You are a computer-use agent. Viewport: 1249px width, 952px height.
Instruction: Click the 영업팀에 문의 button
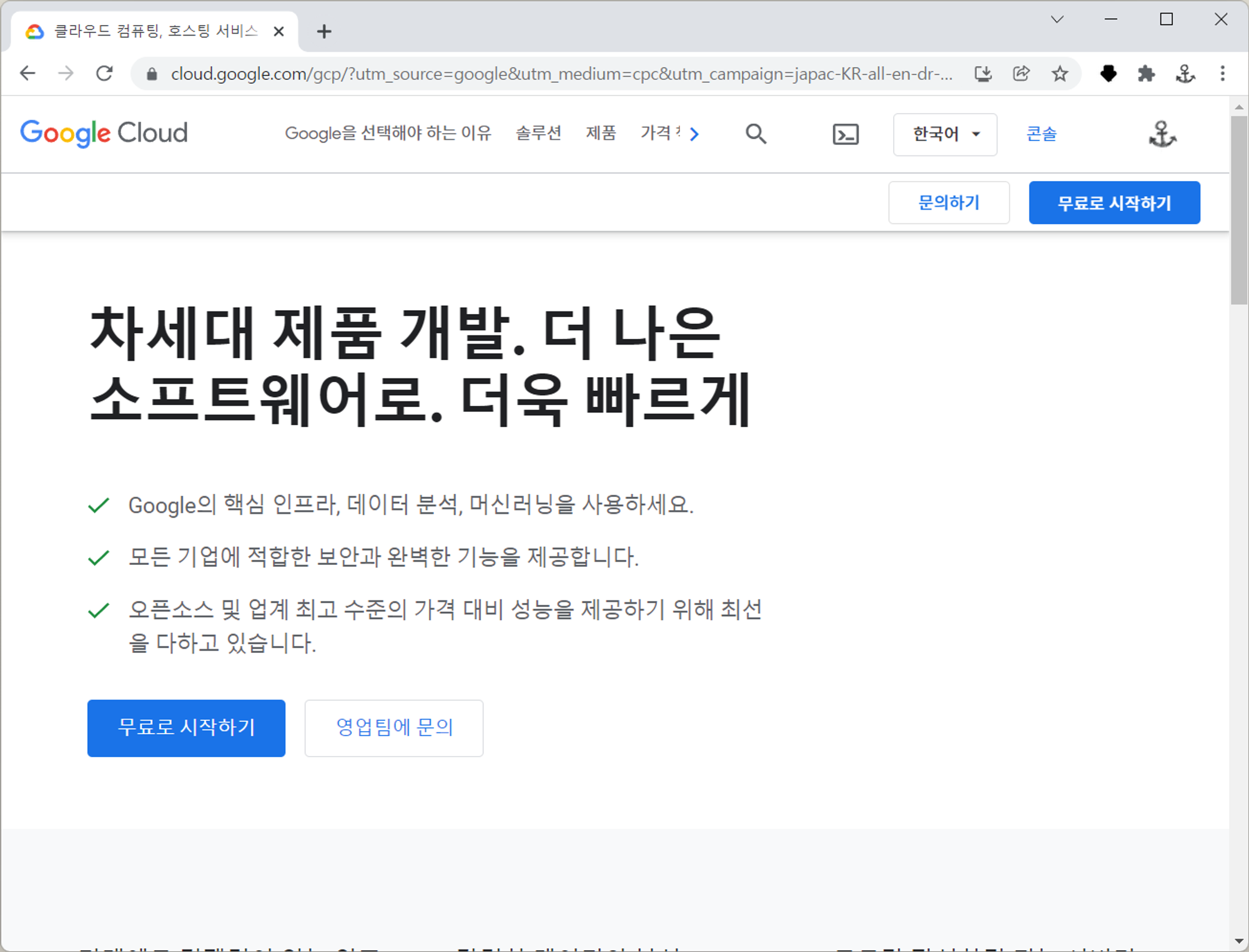(x=394, y=728)
